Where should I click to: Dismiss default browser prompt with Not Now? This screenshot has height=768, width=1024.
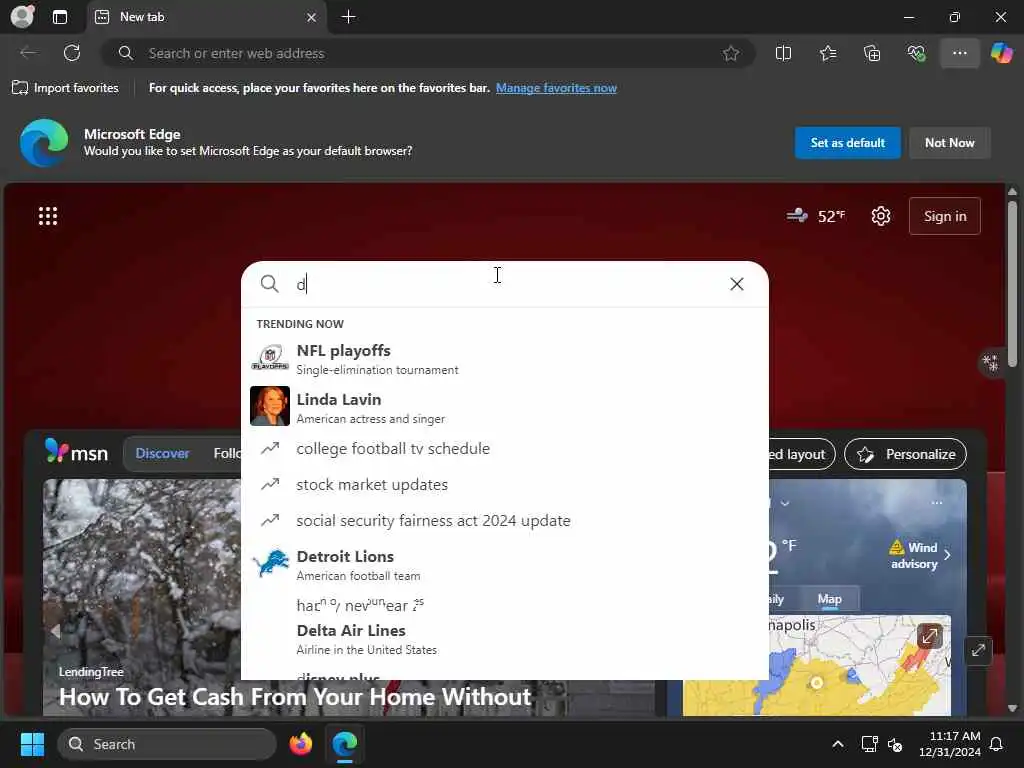949,142
